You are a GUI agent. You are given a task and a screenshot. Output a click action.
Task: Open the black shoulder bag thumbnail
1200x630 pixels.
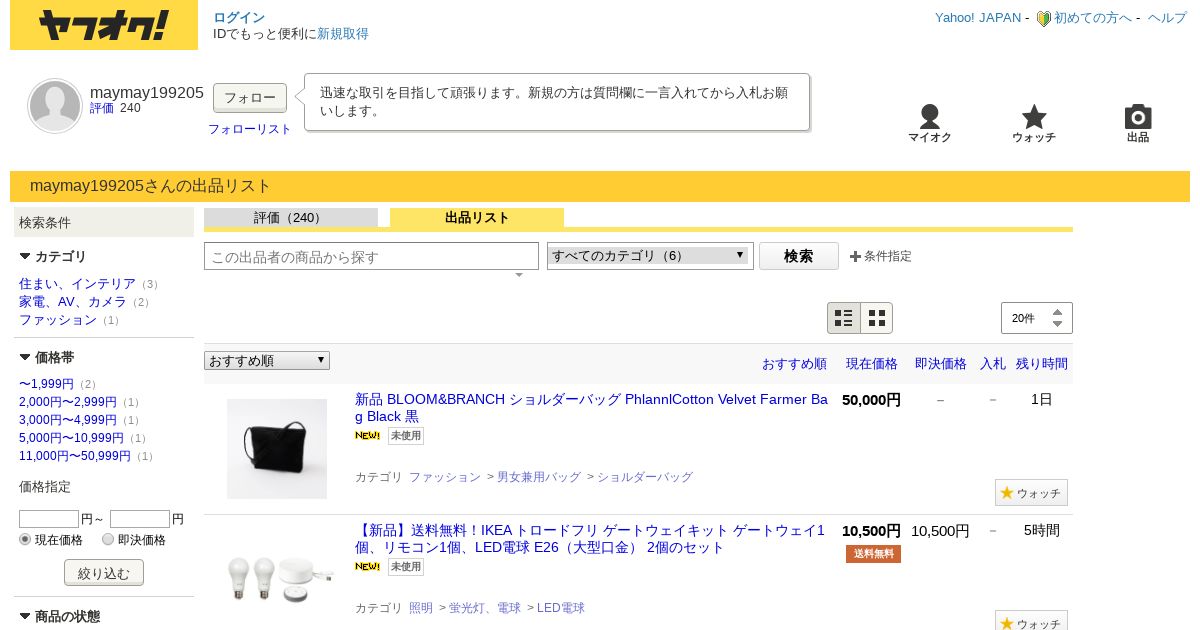pos(277,449)
